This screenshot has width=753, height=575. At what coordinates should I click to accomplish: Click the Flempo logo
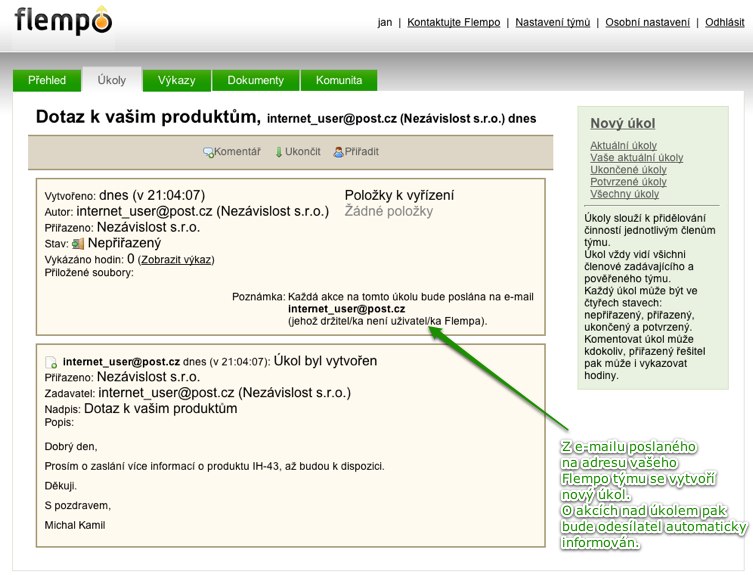pyautogui.click(x=63, y=20)
